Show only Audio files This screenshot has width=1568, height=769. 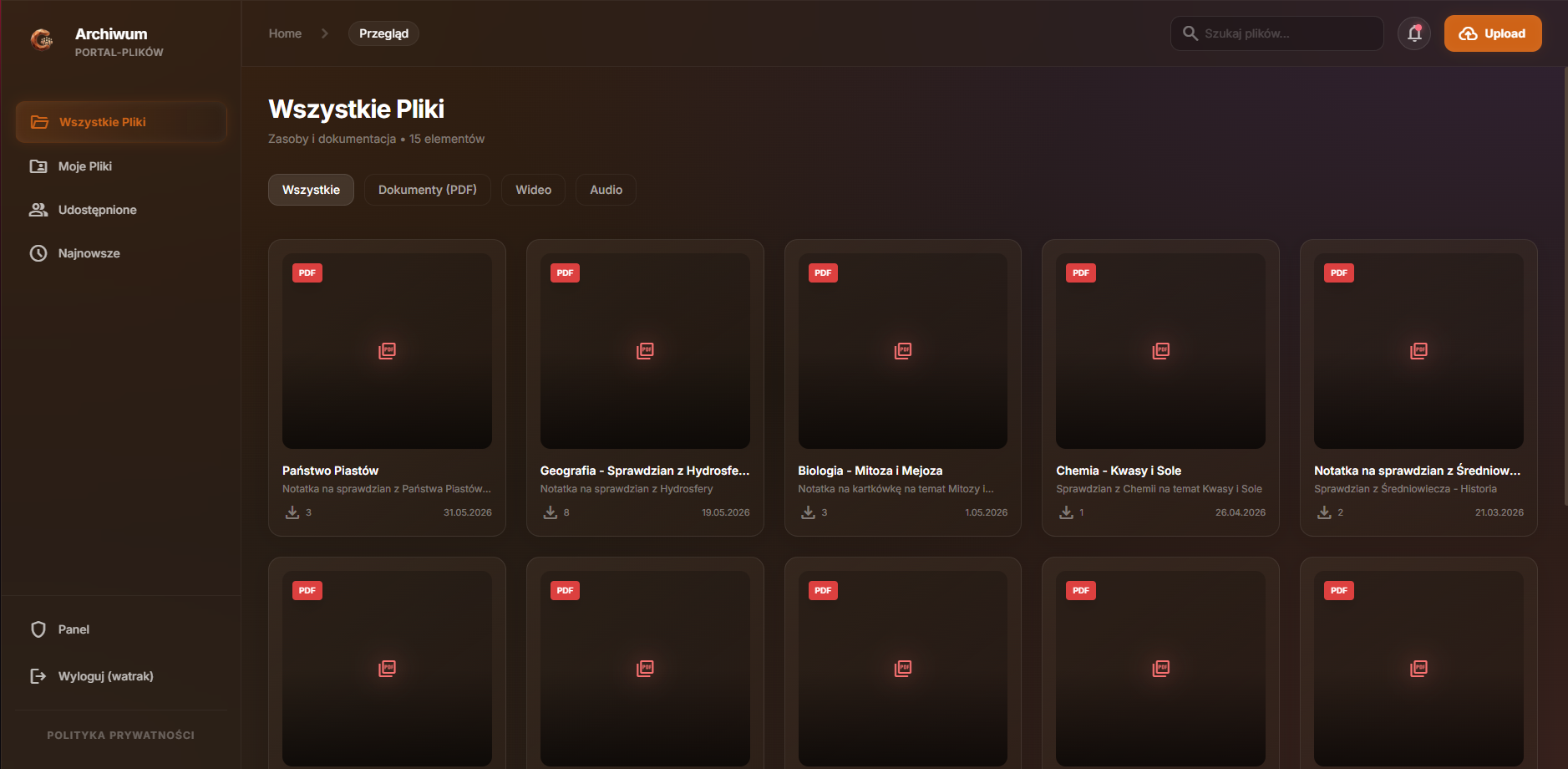[606, 190]
